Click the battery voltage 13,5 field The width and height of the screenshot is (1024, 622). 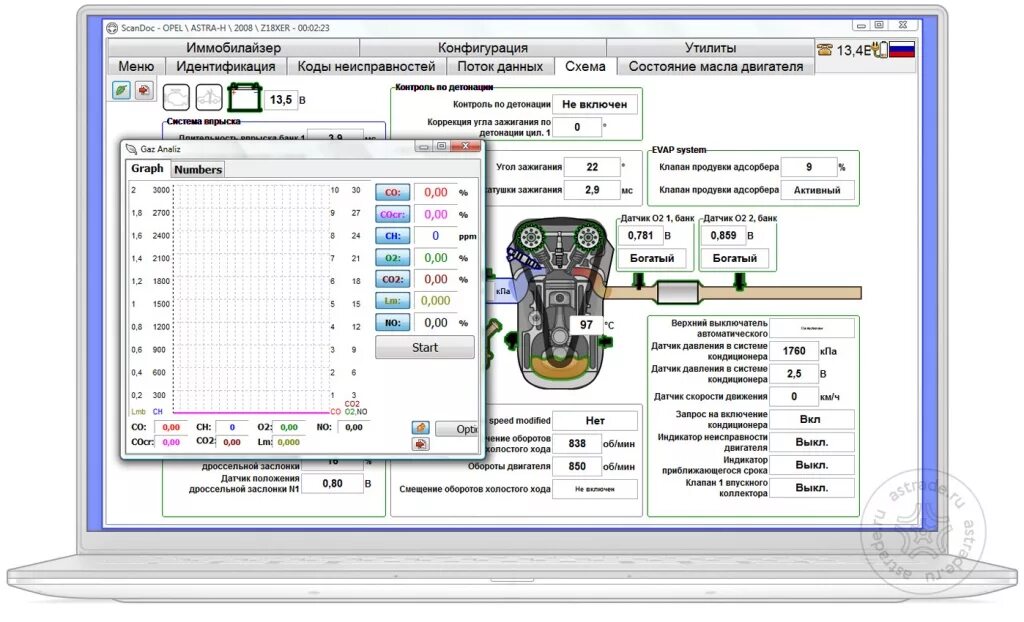tap(281, 100)
